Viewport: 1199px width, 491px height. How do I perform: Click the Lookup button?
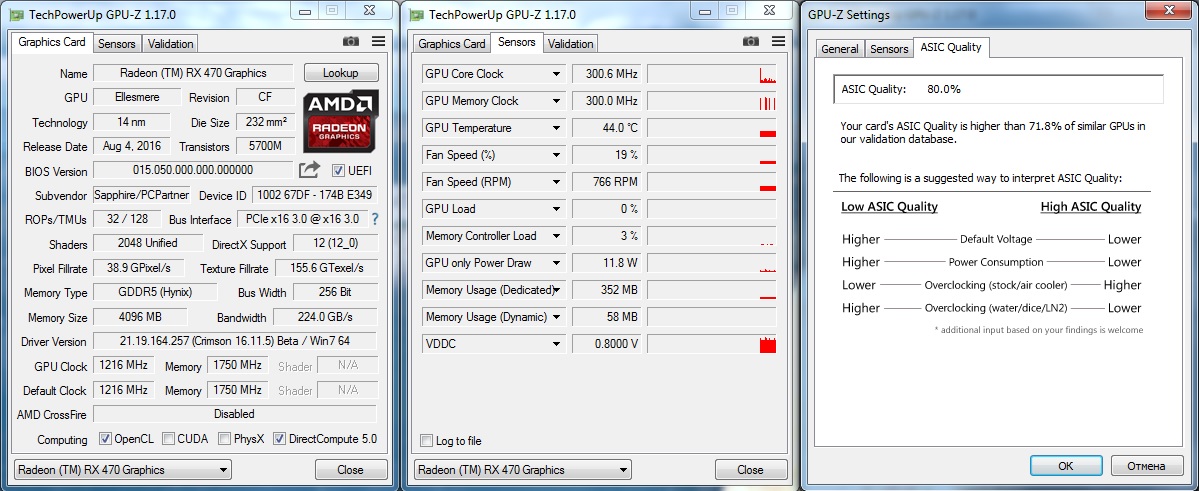(x=341, y=73)
